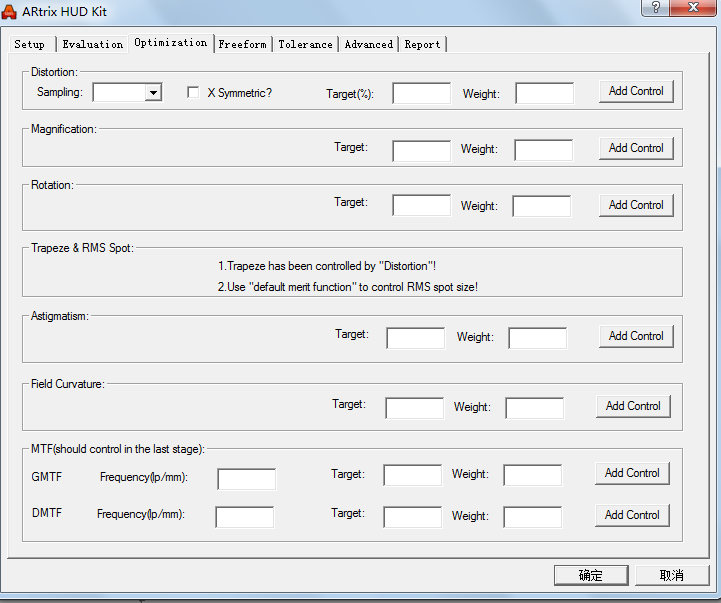
Task: Add Control for Distortion
Action: [636, 91]
